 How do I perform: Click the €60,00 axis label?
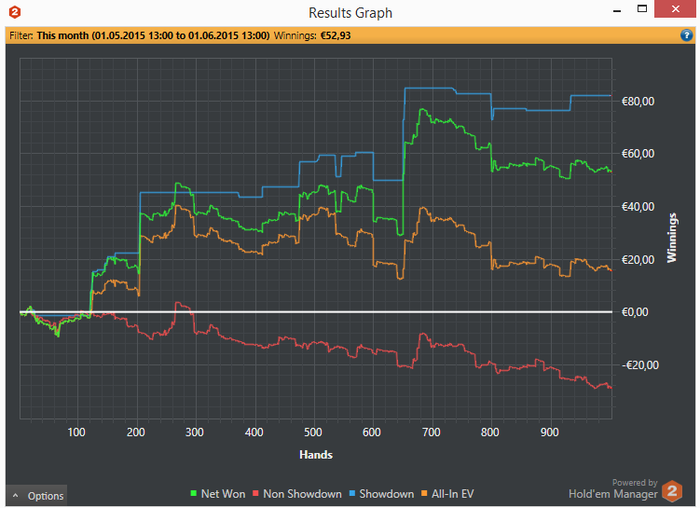(x=638, y=154)
